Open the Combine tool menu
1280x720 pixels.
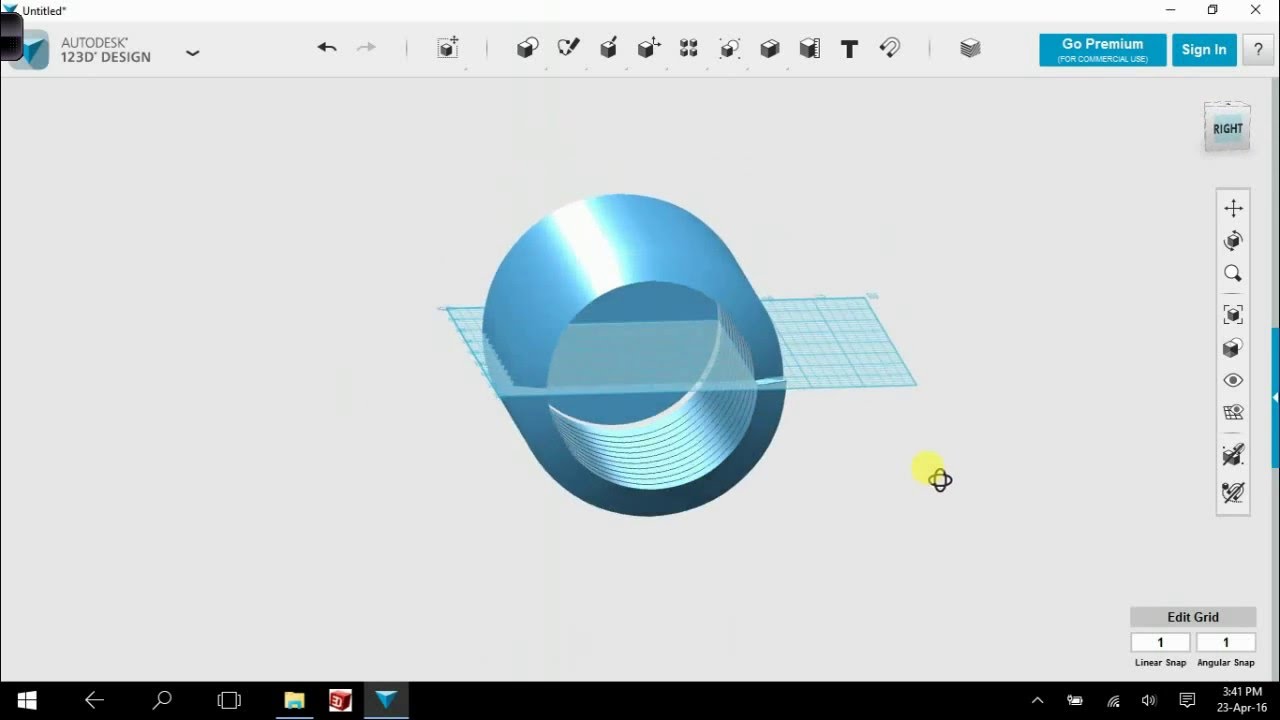[770, 48]
